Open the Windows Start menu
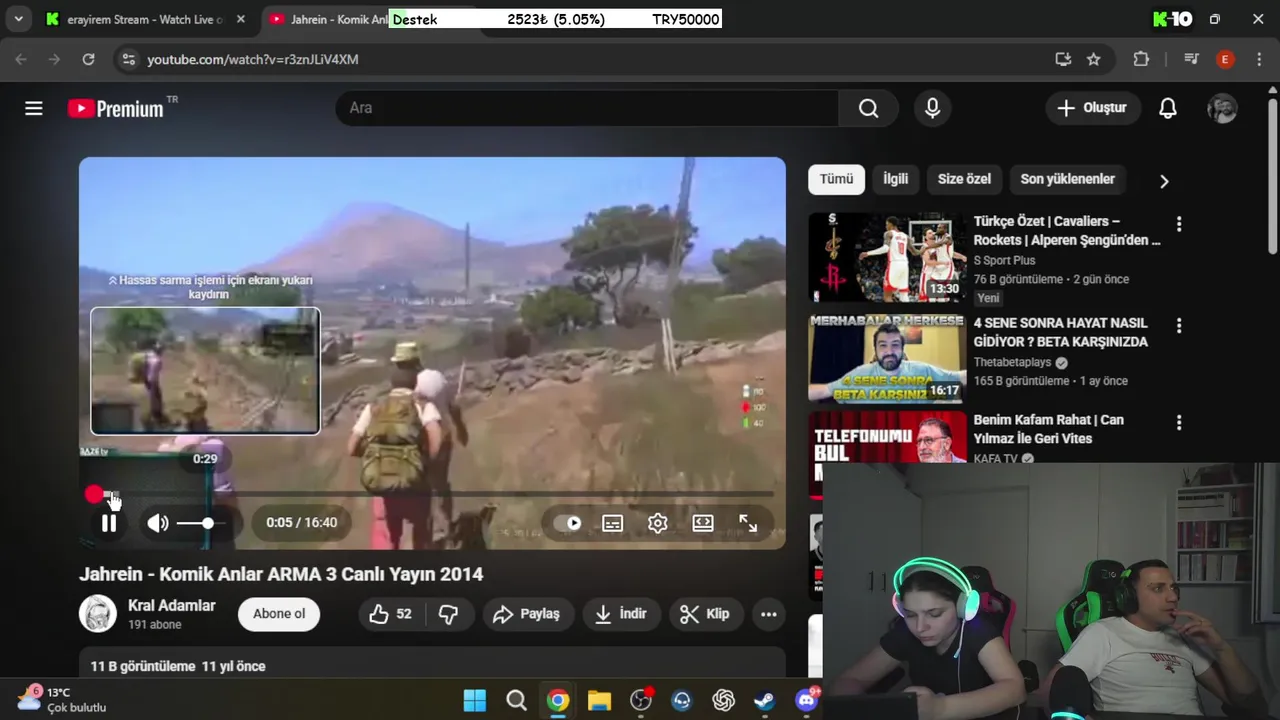 point(475,700)
